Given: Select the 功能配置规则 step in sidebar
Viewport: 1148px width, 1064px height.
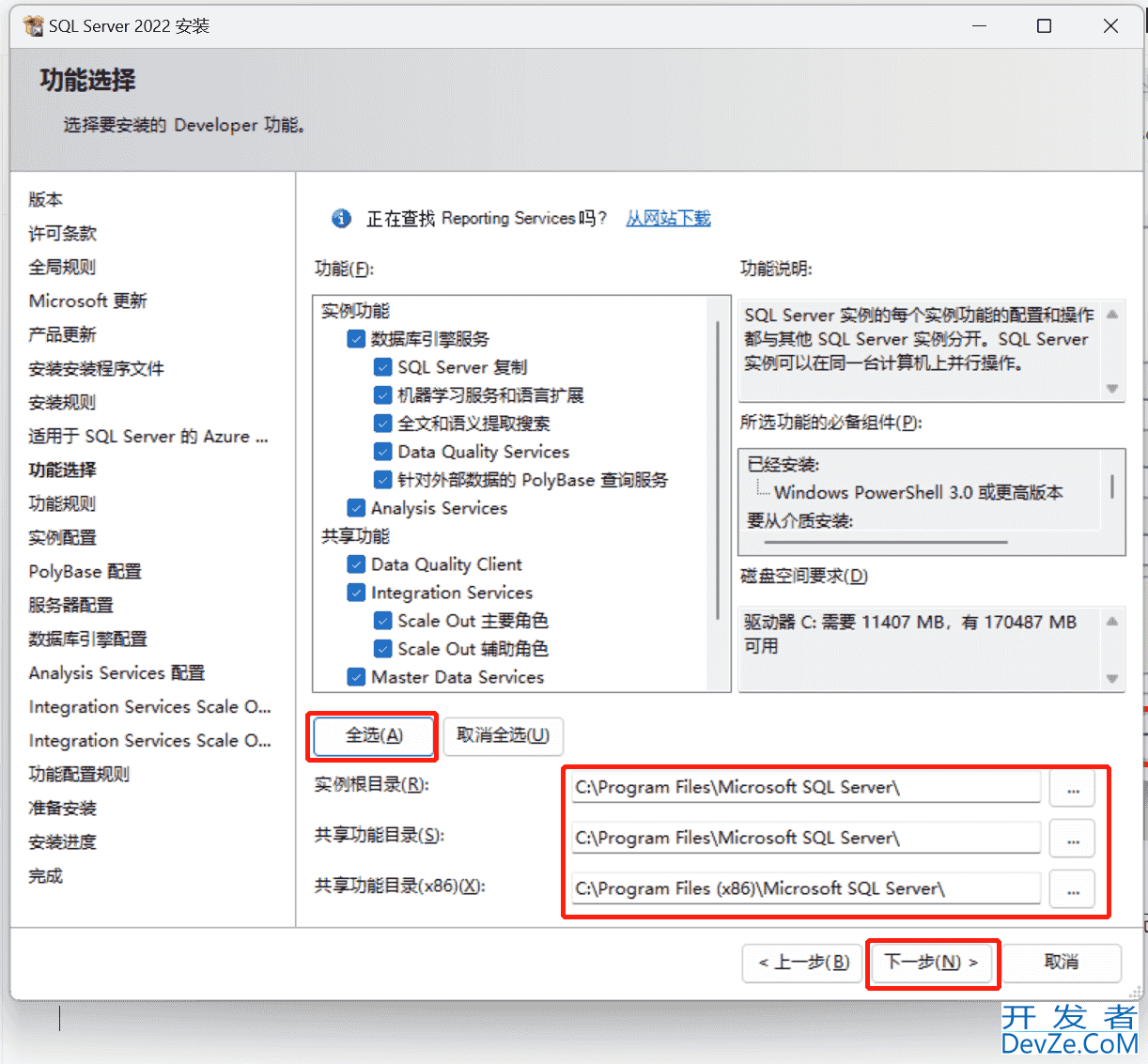Looking at the screenshot, I should coord(79,774).
